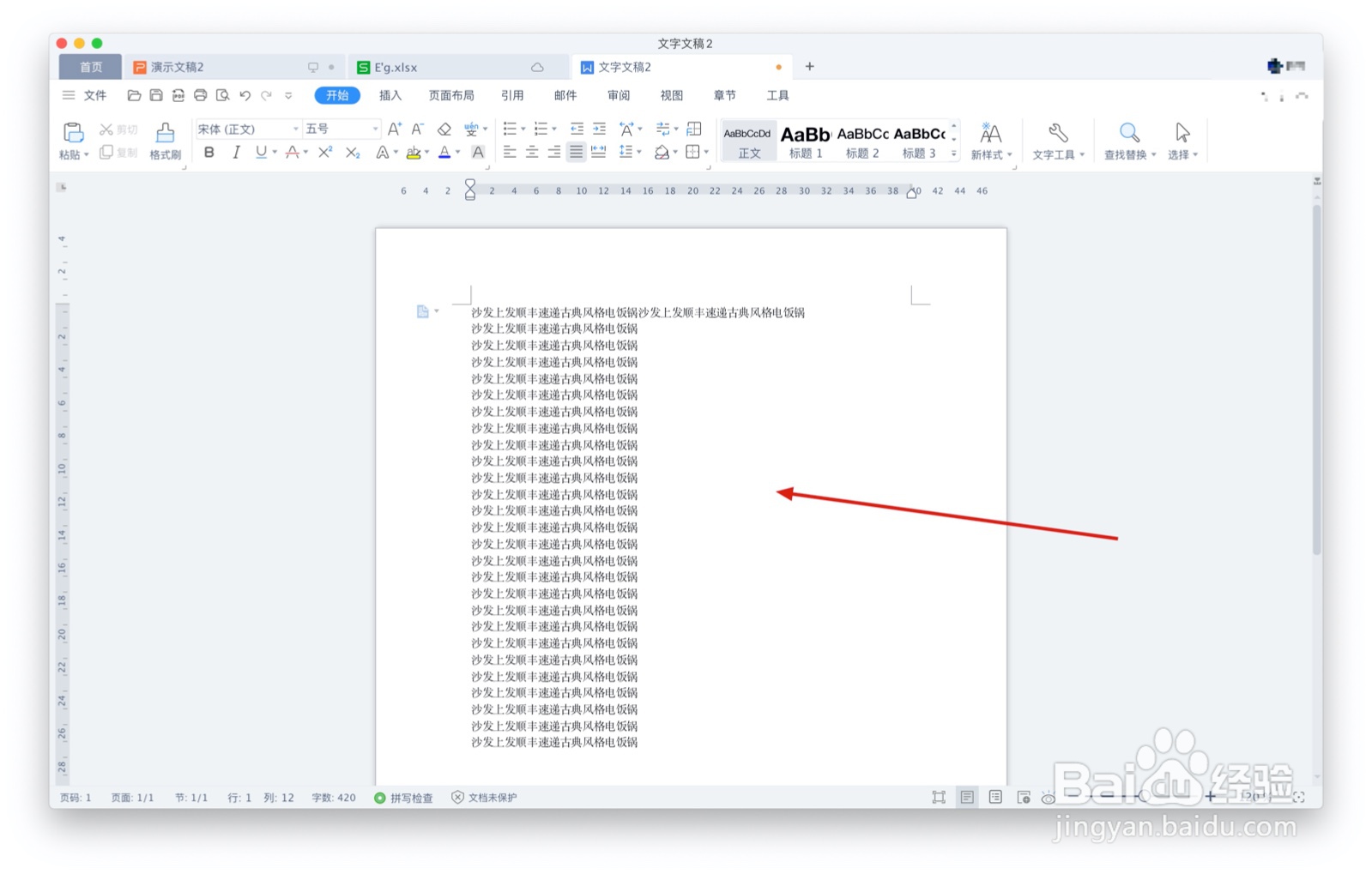This screenshot has width=1372, height=874.
Task: Toggle character shading (shaded A)
Action: pyautogui.click(x=478, y=152)
